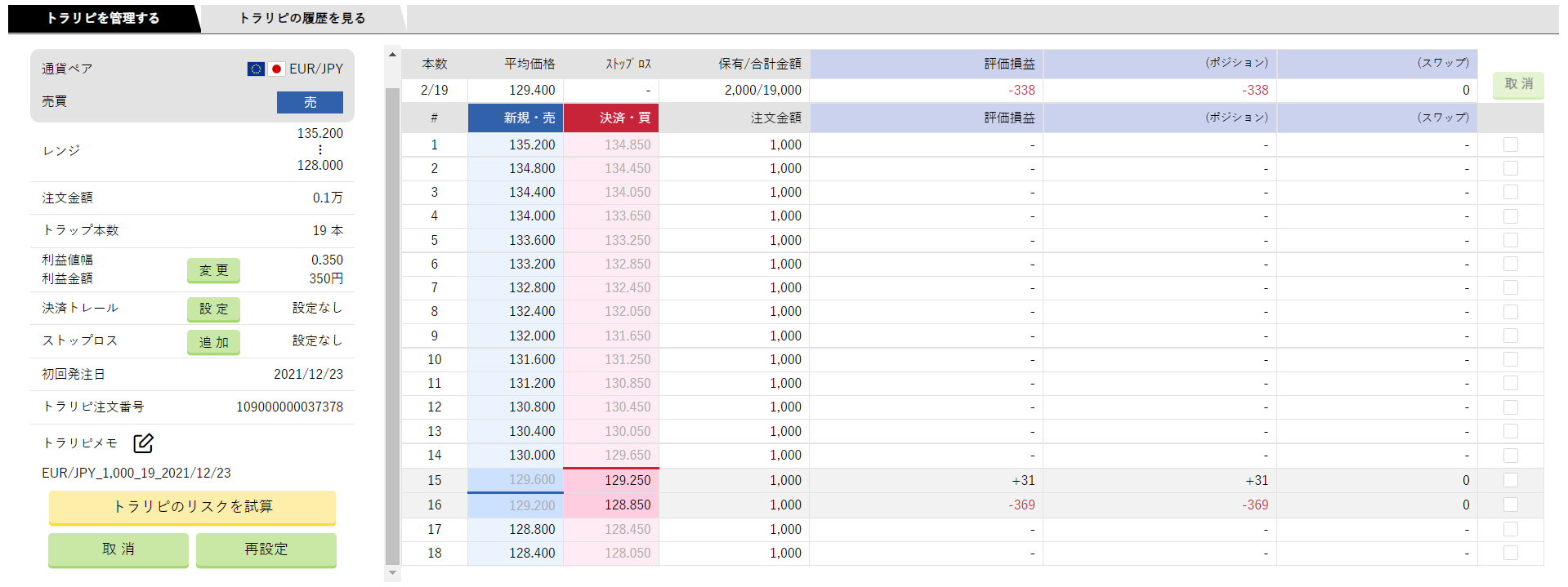
Task: Check the checkbox for row 2 (134.800)
Action: (1511, 168)
